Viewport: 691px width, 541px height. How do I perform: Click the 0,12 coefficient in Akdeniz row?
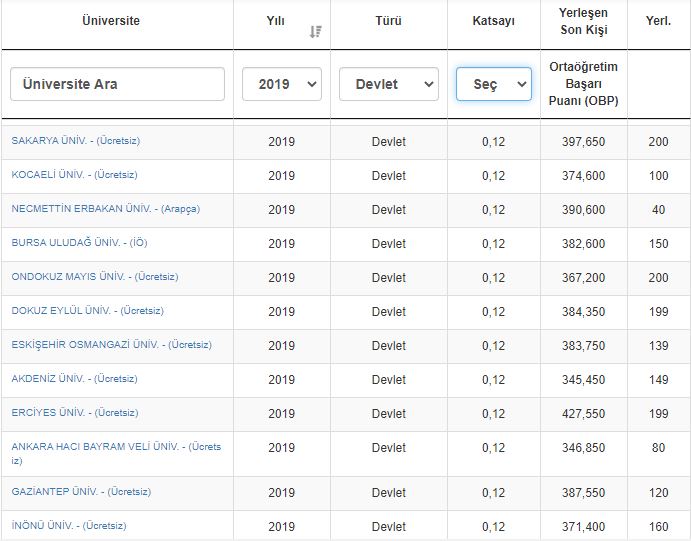coord(494,379)
